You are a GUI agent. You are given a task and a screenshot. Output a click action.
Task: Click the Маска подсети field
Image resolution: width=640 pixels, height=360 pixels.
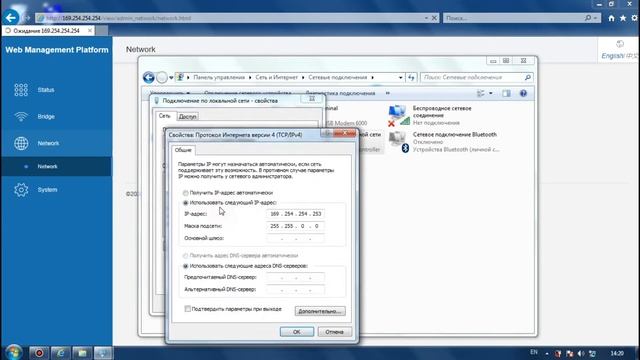click(x=295, y=226)
